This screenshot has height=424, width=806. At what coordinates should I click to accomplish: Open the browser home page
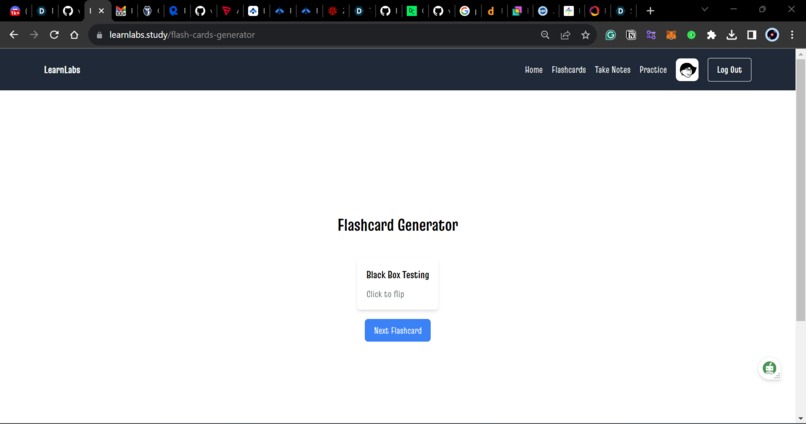(x=74, y=35)
